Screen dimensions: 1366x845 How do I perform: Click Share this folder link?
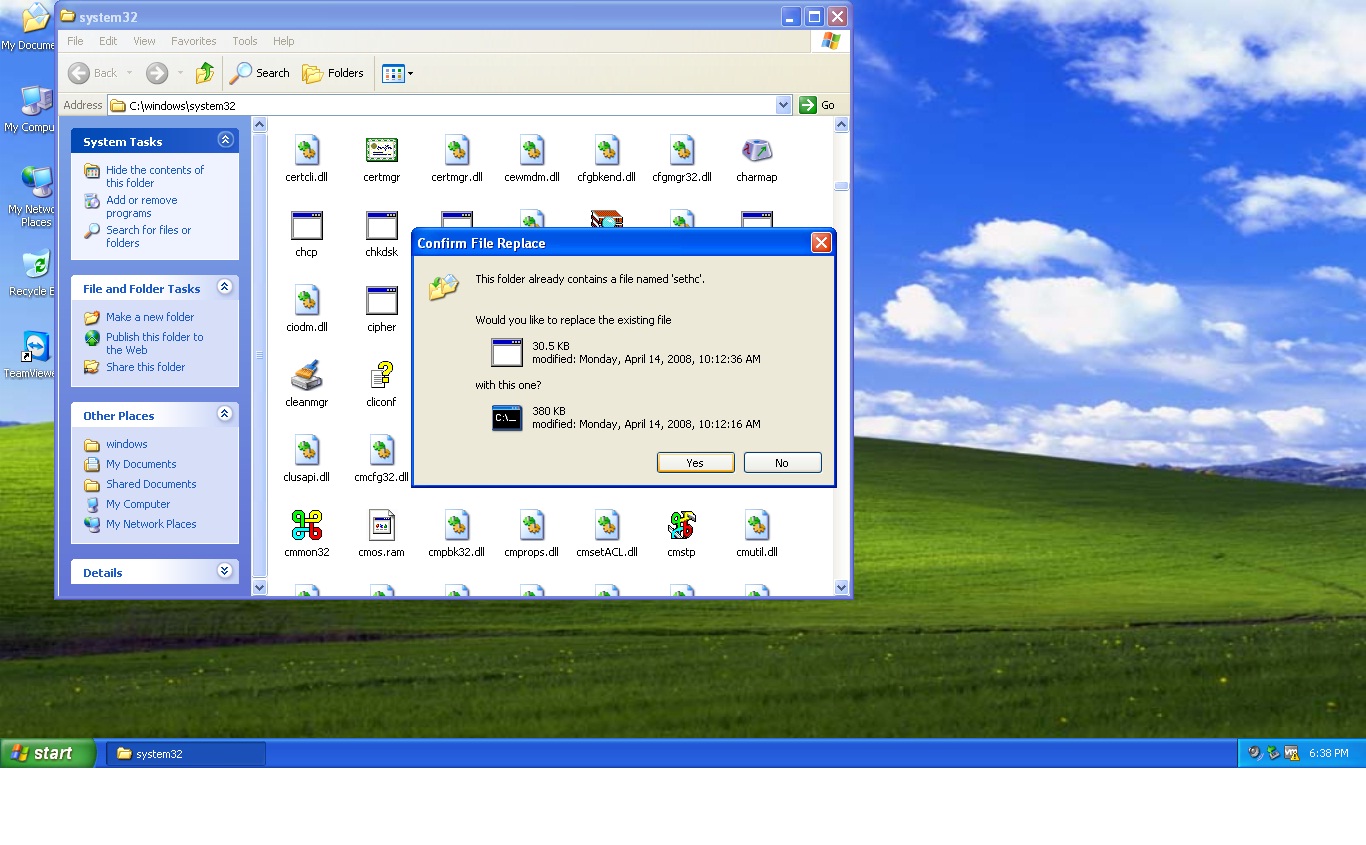pyautogui.click(x=146, y=367)
